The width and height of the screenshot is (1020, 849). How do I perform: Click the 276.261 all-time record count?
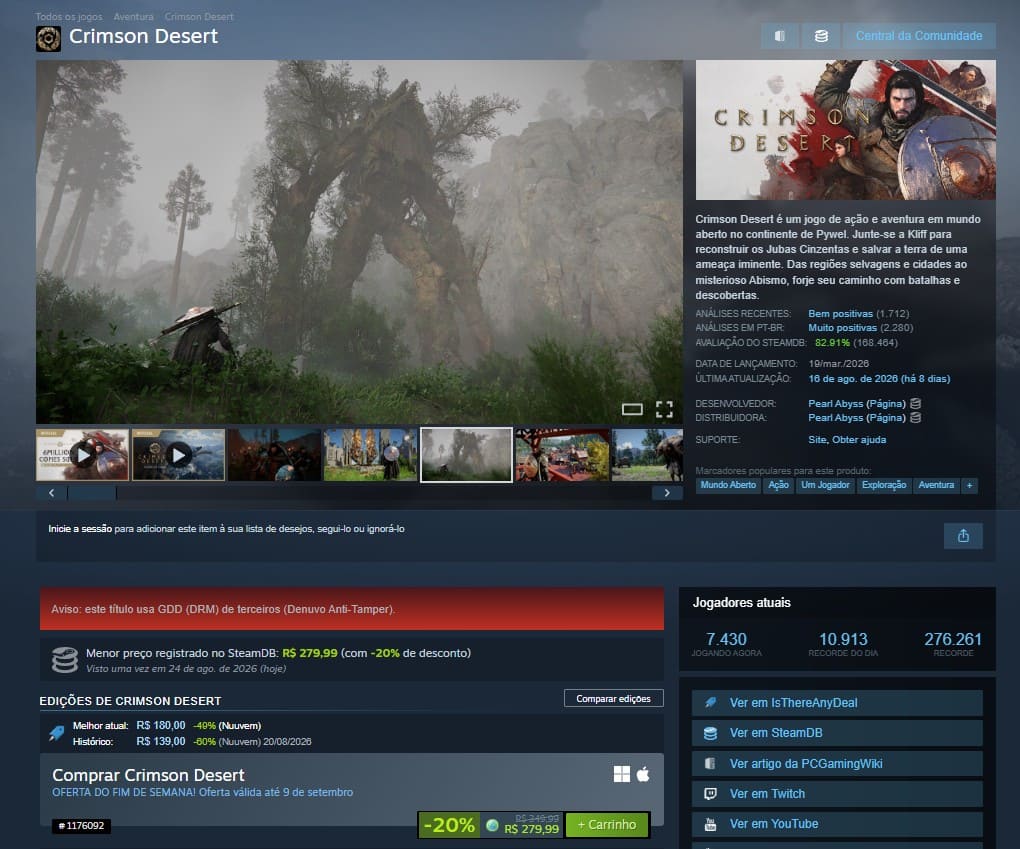pos(953,640)
